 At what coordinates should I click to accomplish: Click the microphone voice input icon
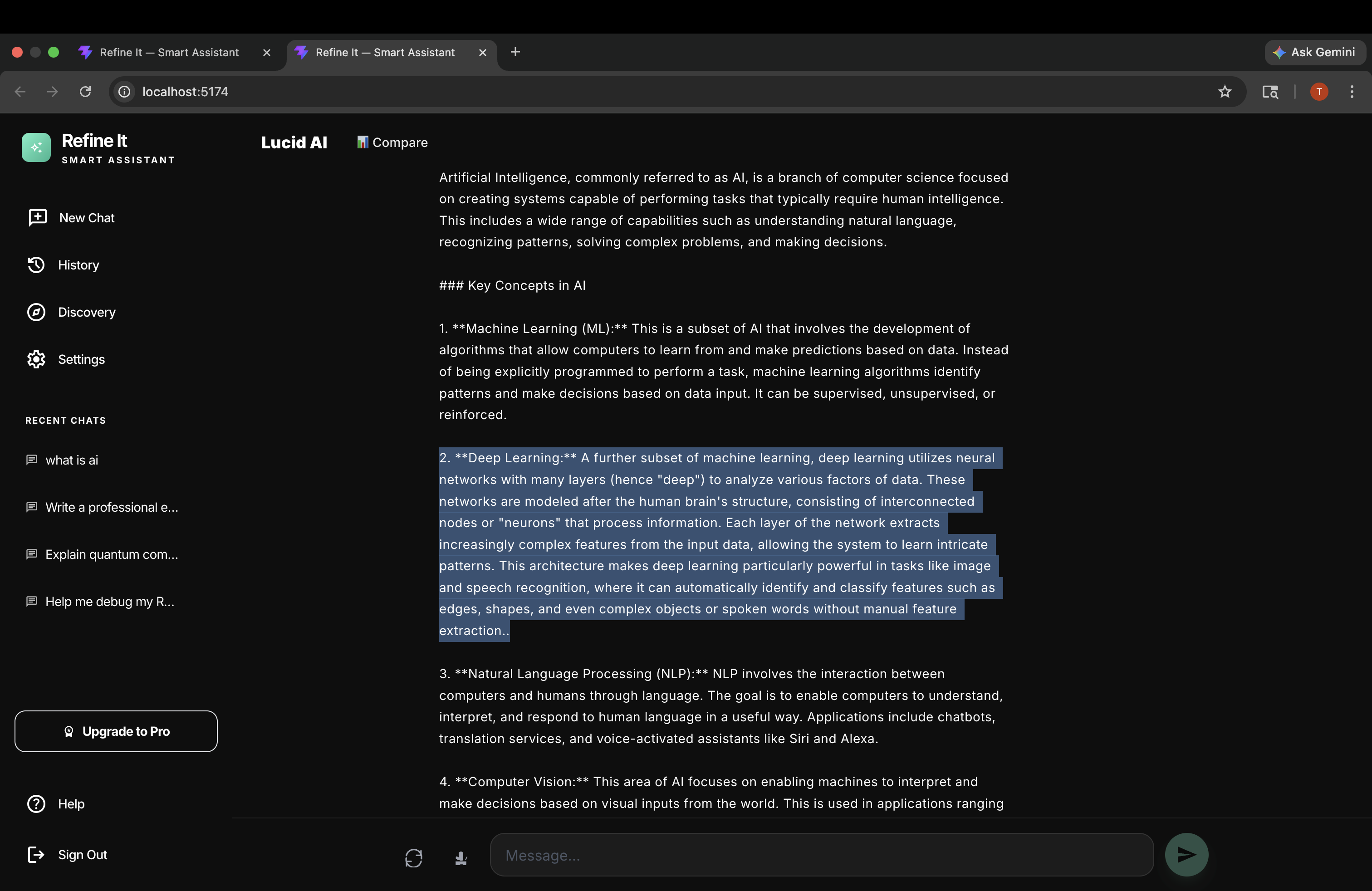click(461, 858)
